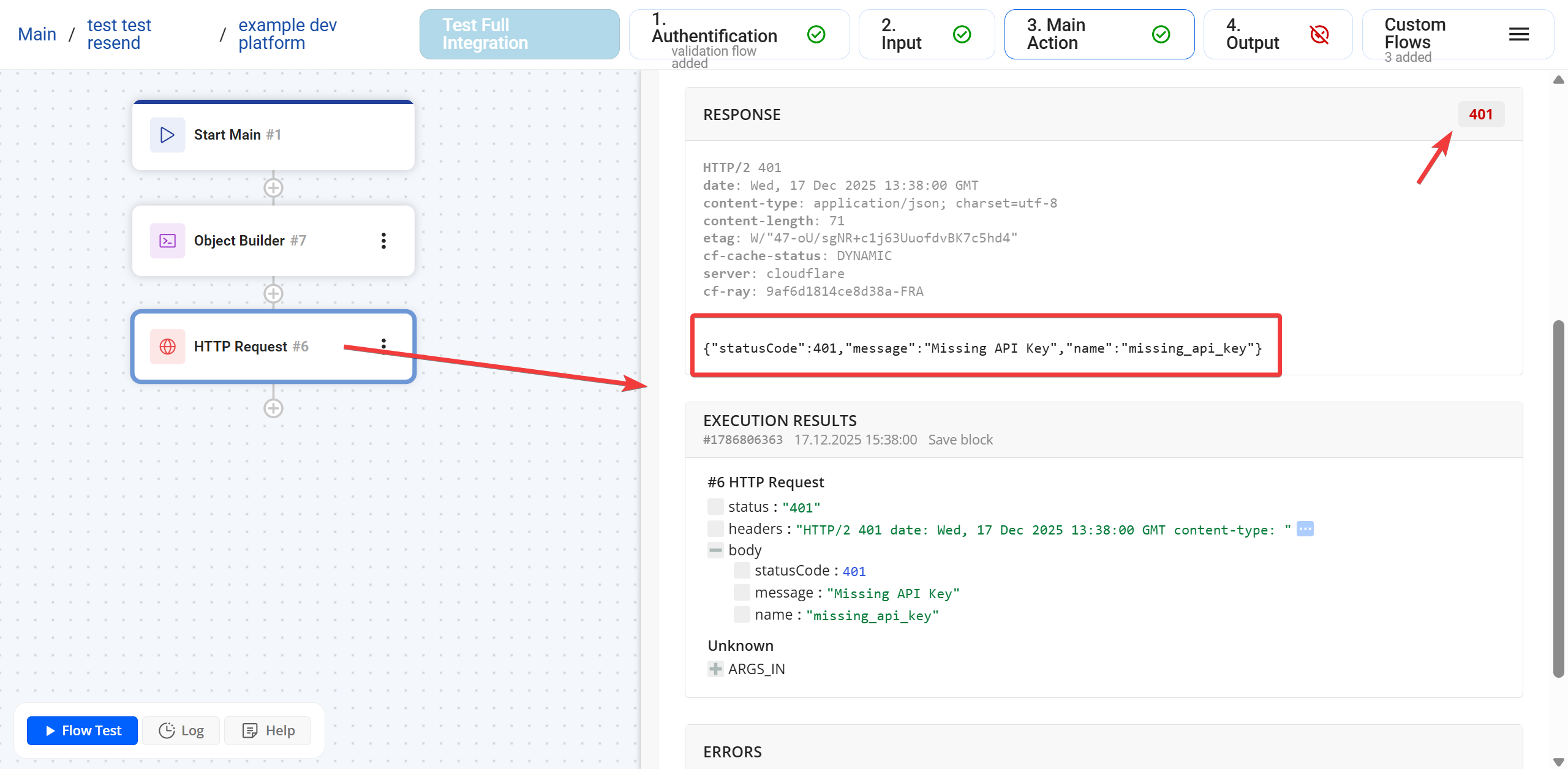This screenshot has height=769, width=1568.
Task: Add node below HTTP Request block
Action: click(x=273, y=408)
